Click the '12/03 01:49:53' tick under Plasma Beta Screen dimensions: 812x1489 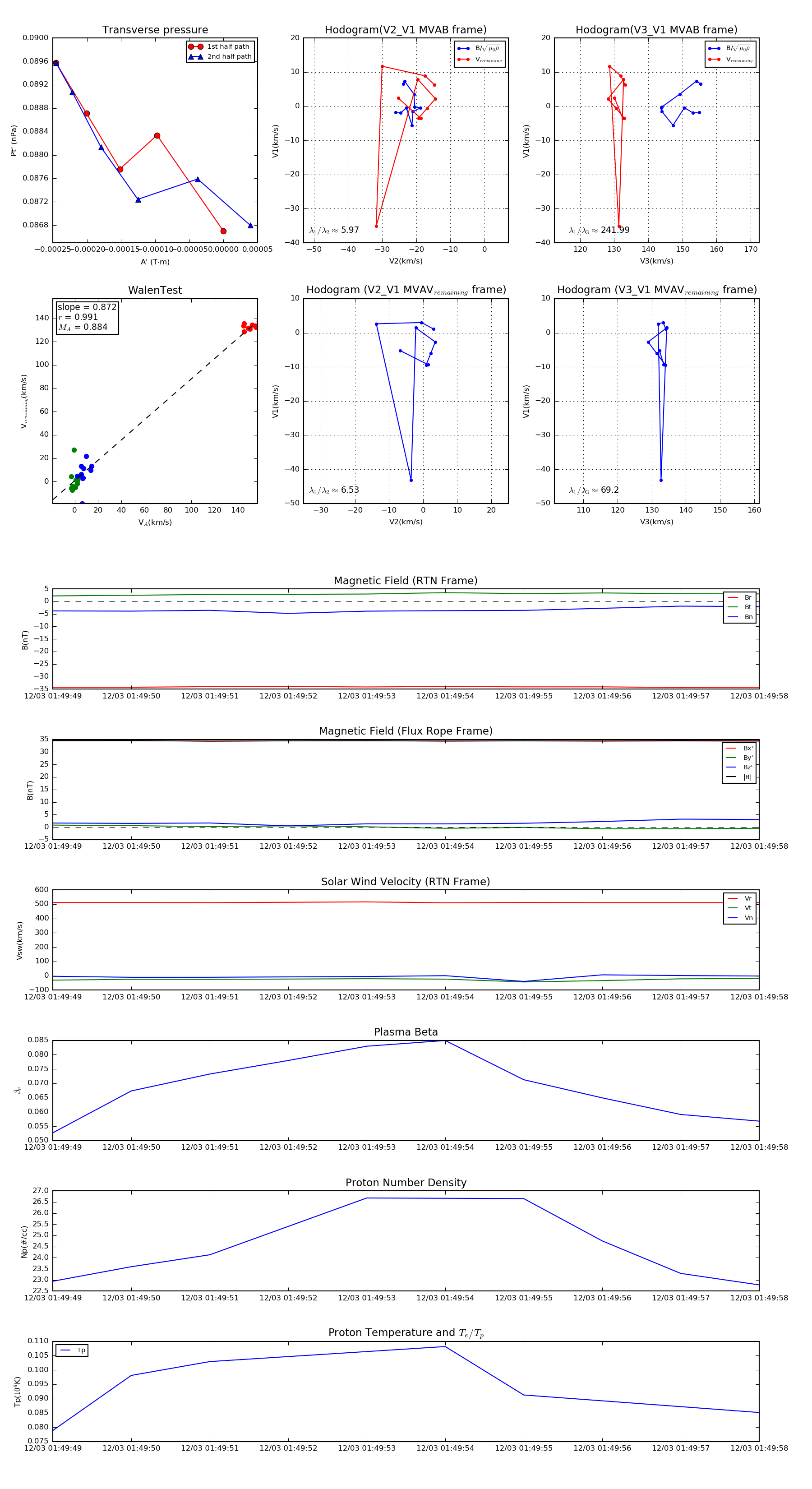pos(366,1147)
